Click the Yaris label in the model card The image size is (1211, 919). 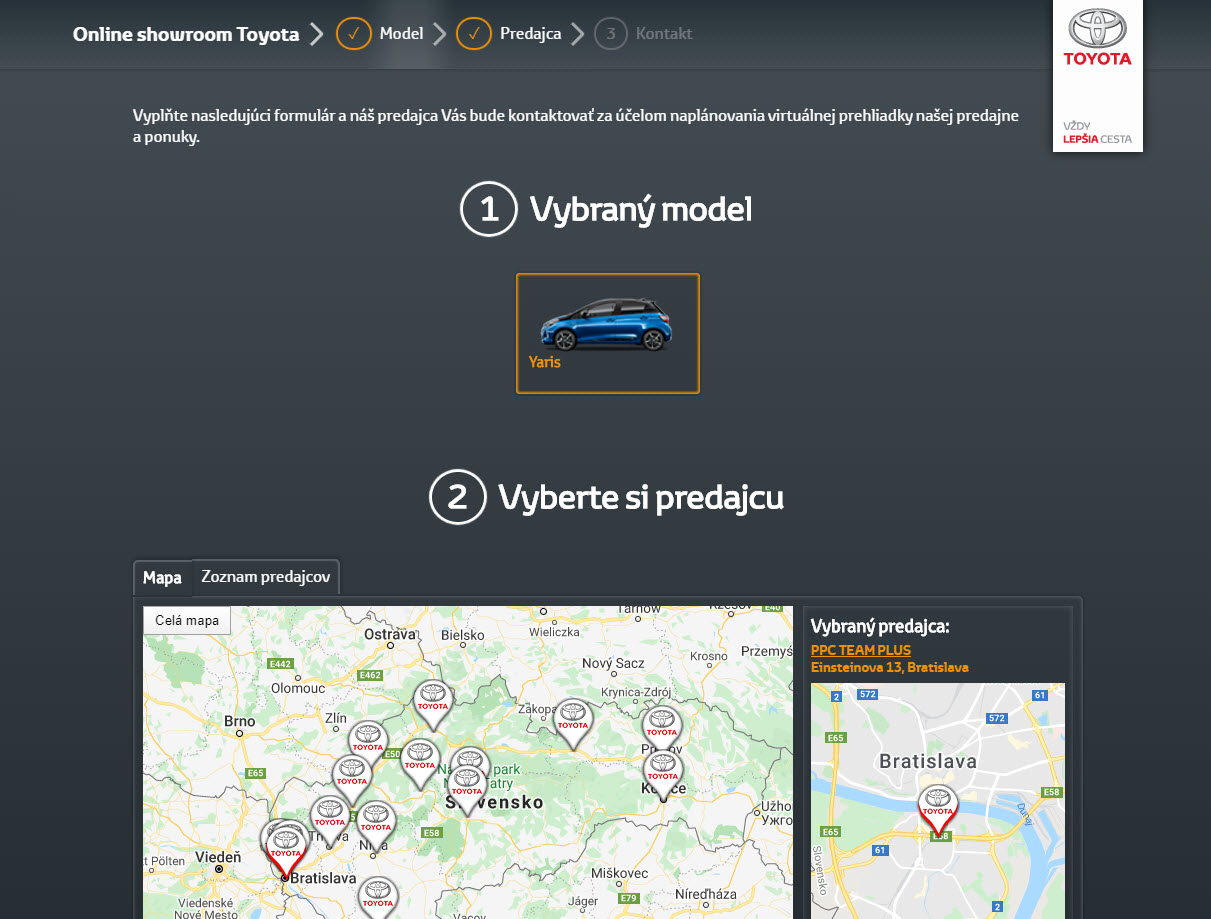[545, 362]
